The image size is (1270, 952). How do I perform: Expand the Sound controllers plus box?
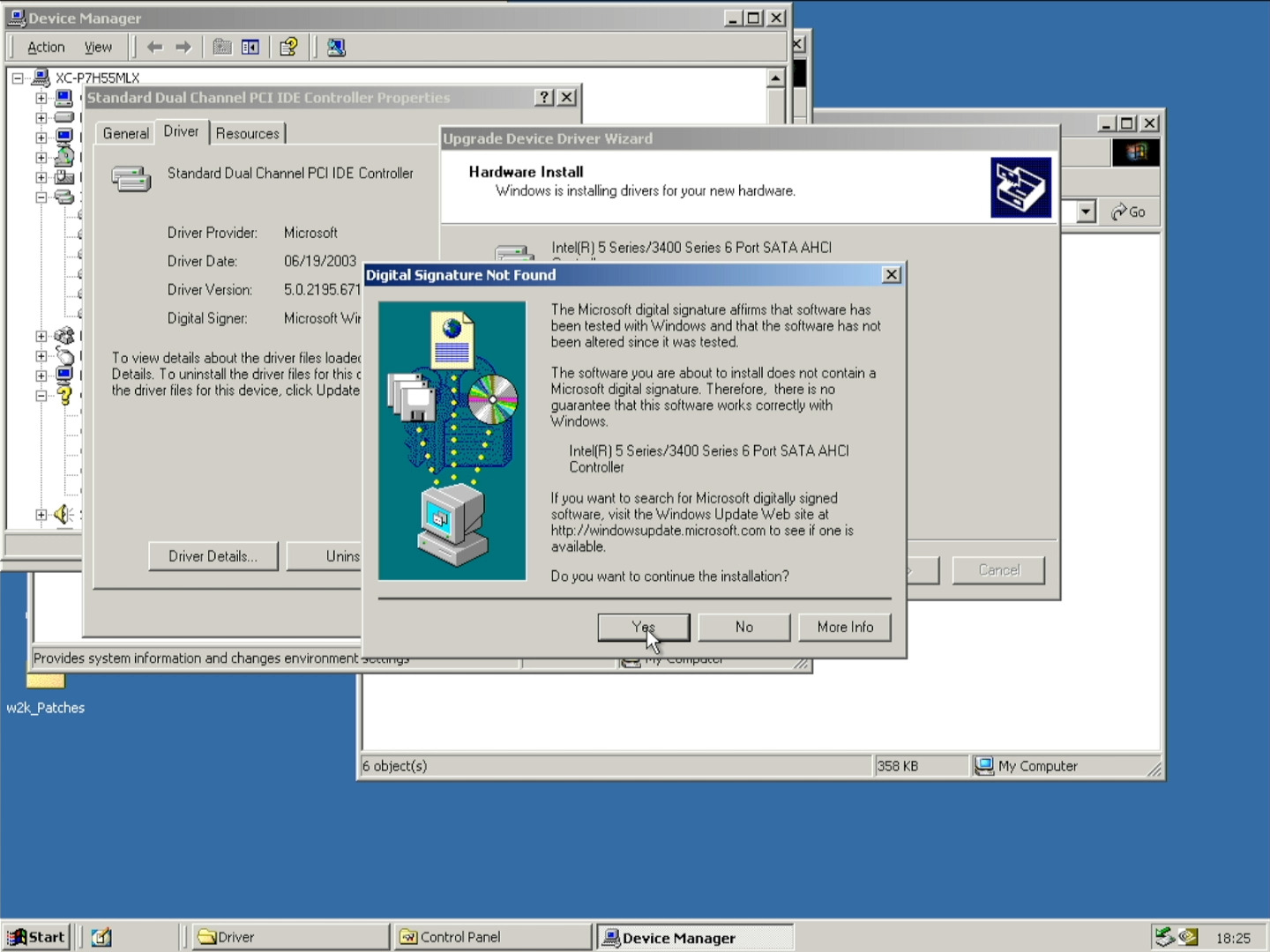pyautogui.click(x=41, y=515)
